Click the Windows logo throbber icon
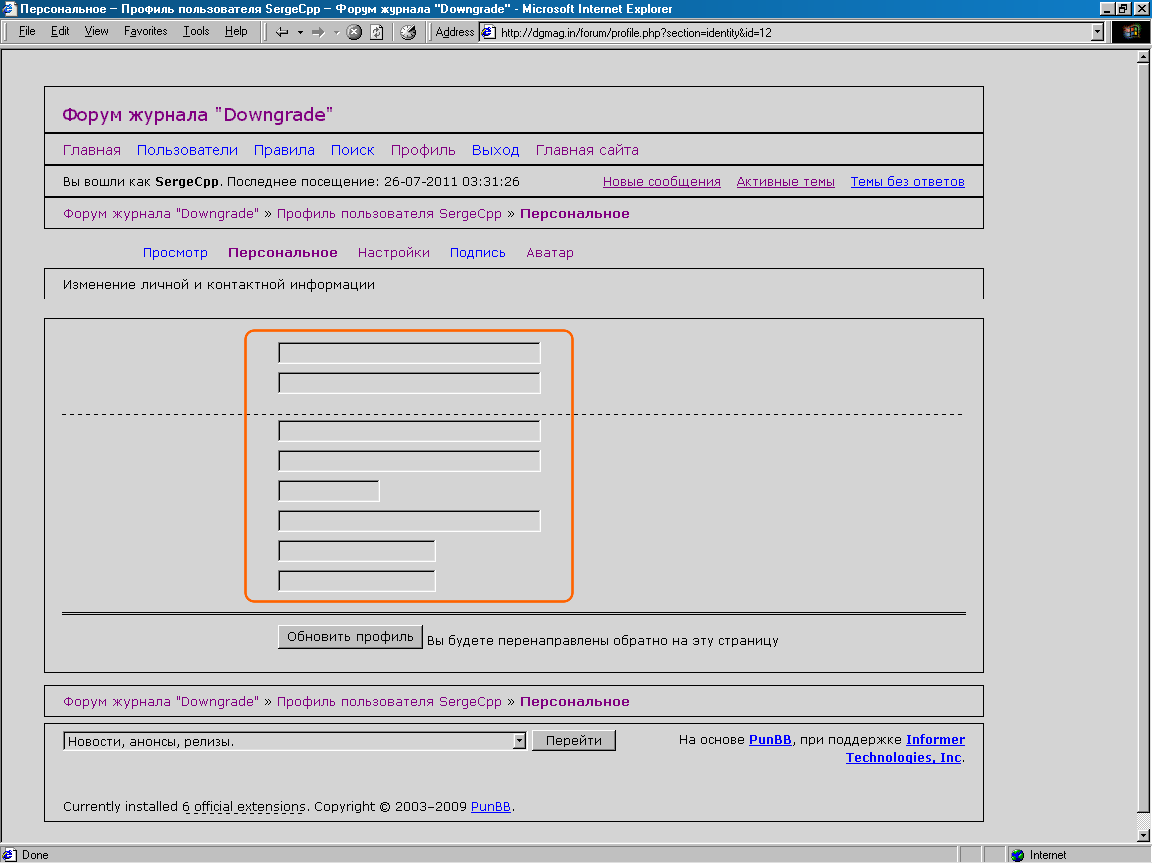1152x864 pixels. tap(1132, 32)
